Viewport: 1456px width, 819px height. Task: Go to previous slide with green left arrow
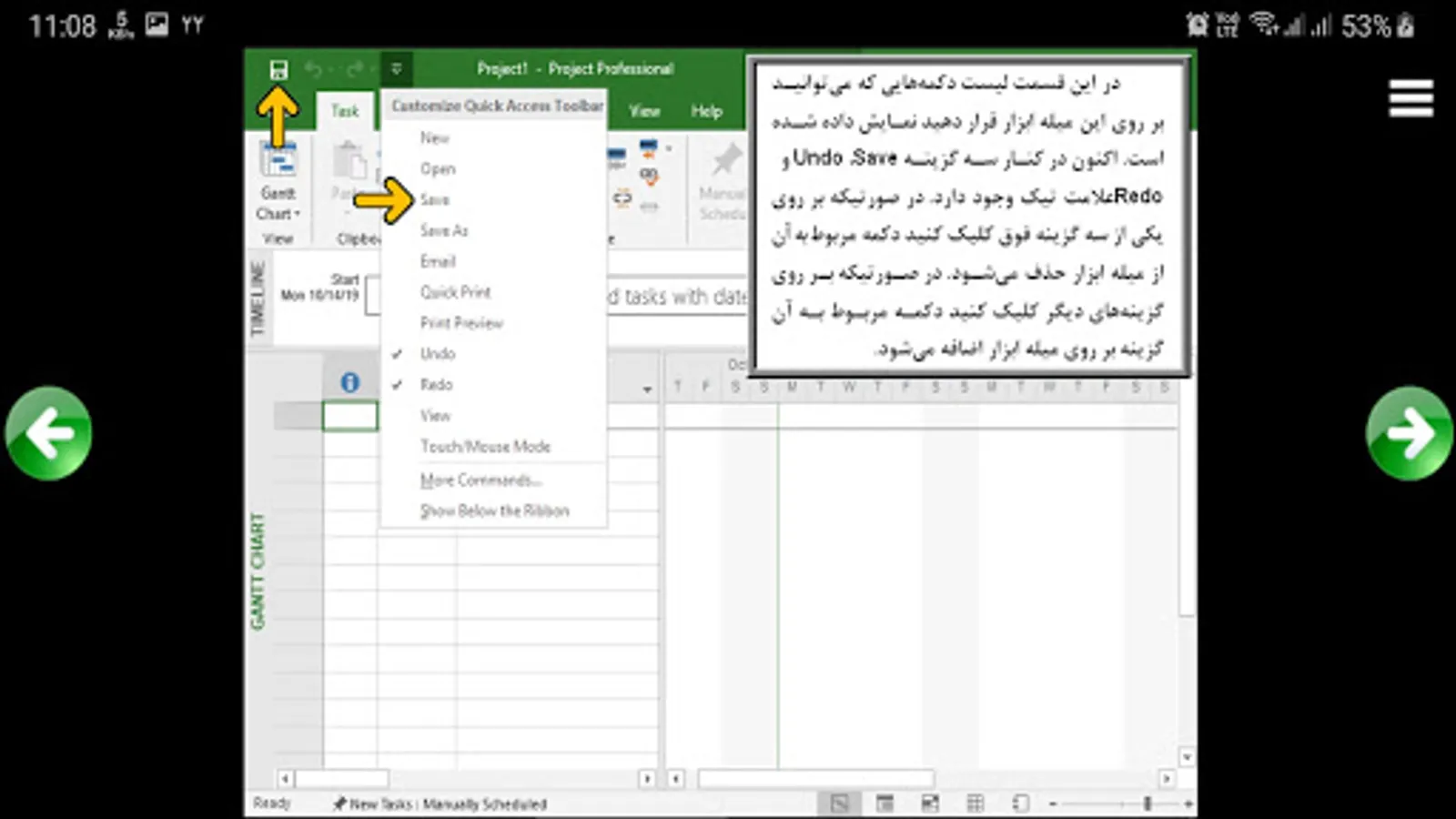[48, 433]
